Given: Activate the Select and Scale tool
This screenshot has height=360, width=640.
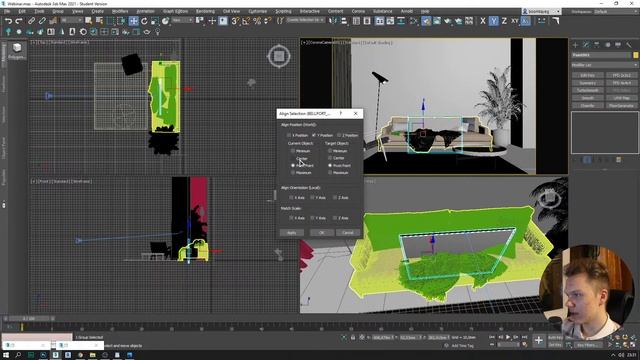Looking at the screenshot, I should click(155, 20).
